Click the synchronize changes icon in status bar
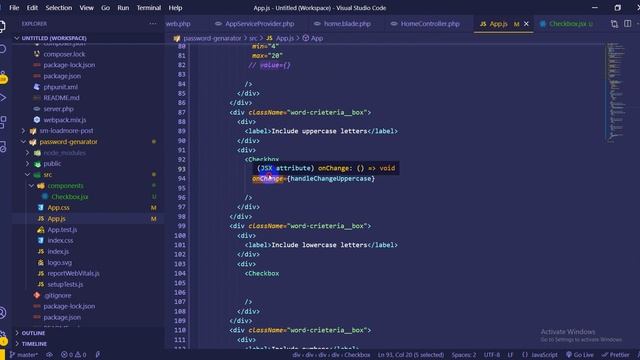Screen dimensions: 640x360 [49, 355]
